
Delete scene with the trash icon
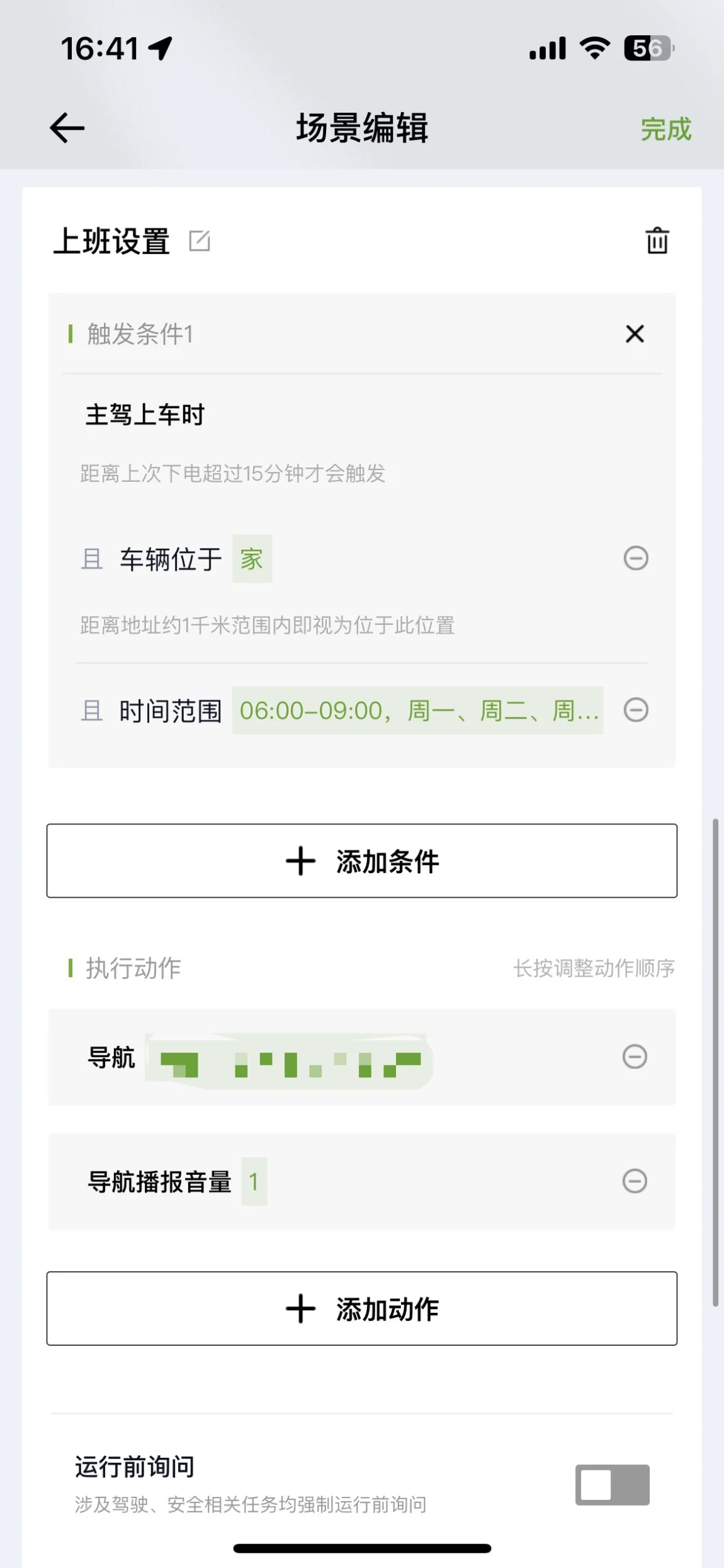(657, 241)
